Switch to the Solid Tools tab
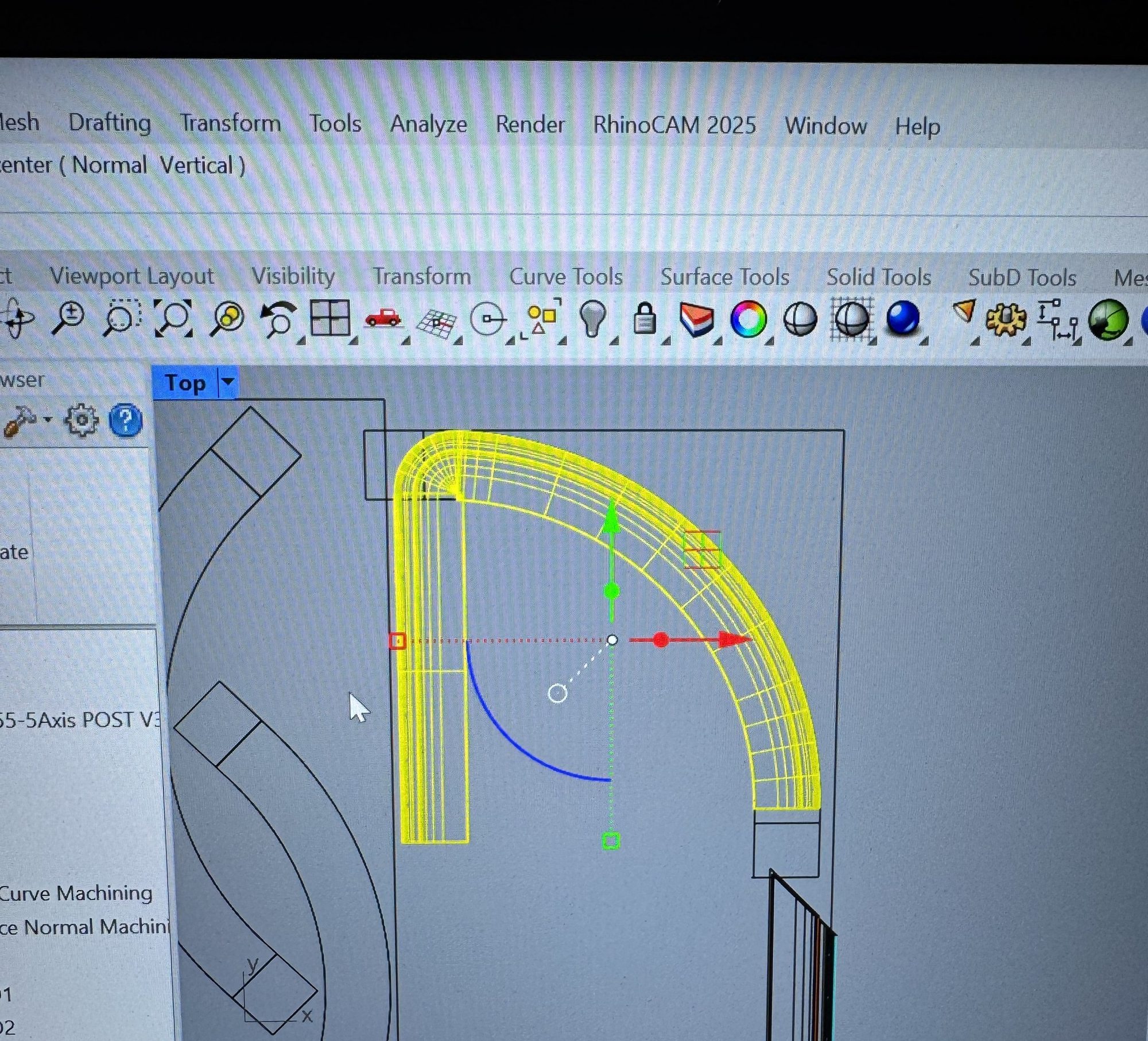Image resolution: width=1148 pixels, height=1041 pixels. (x=879, y=278)
